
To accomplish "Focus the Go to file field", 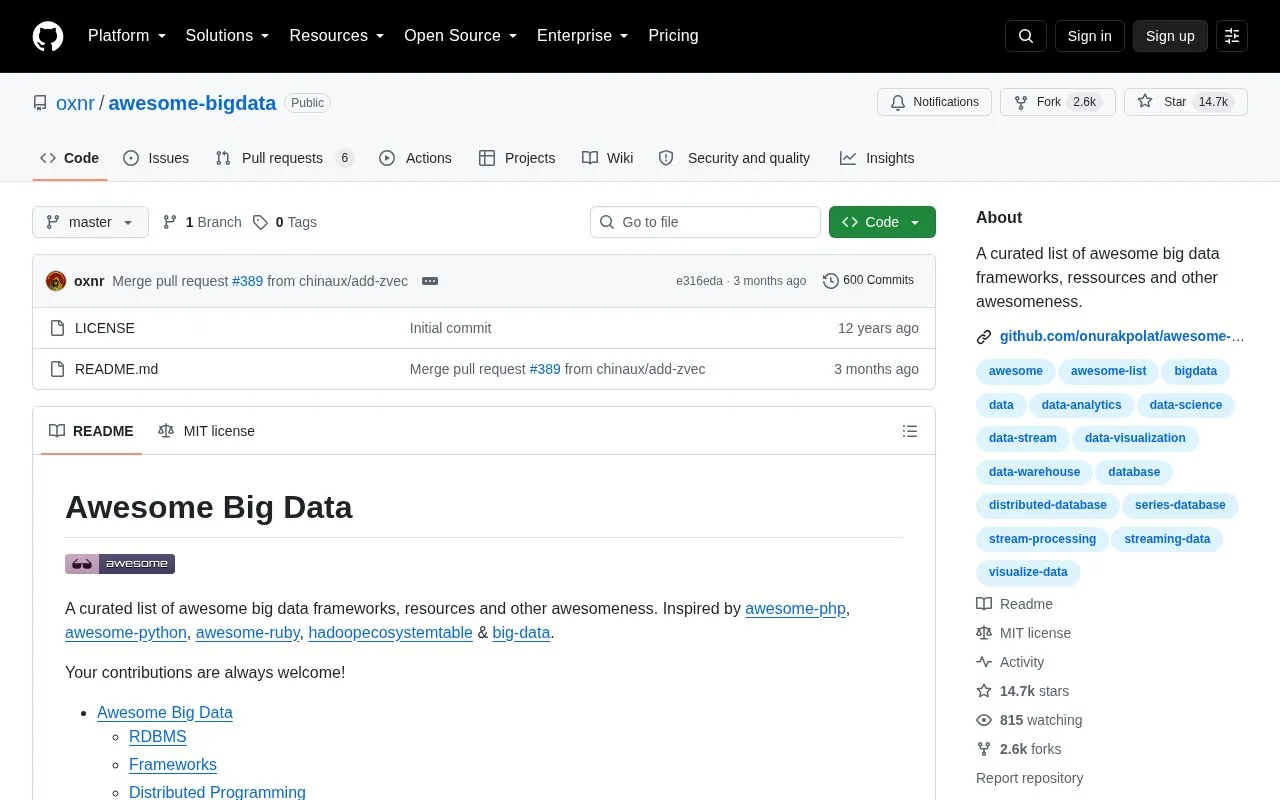I will [705, 222].
